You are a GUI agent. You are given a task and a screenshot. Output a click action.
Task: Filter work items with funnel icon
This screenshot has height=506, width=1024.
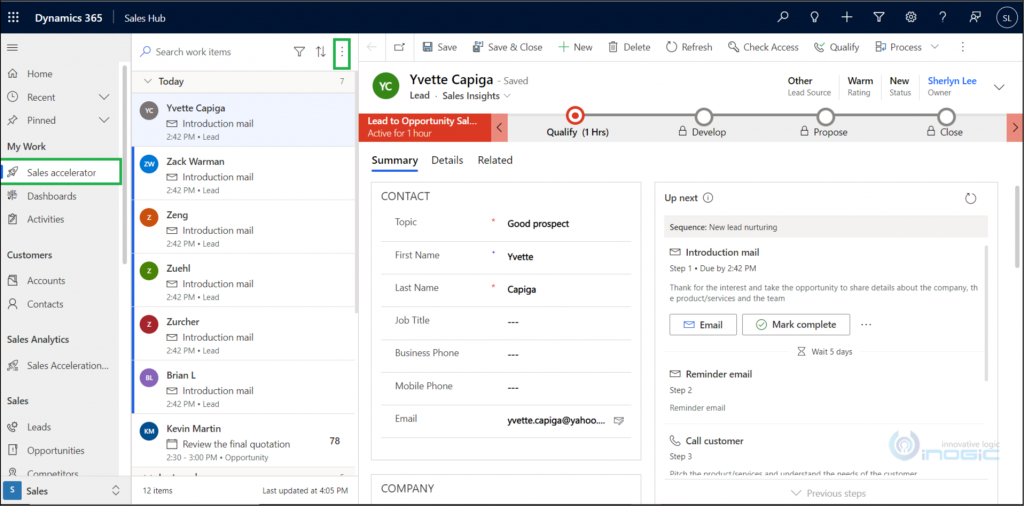coord(299,52)
